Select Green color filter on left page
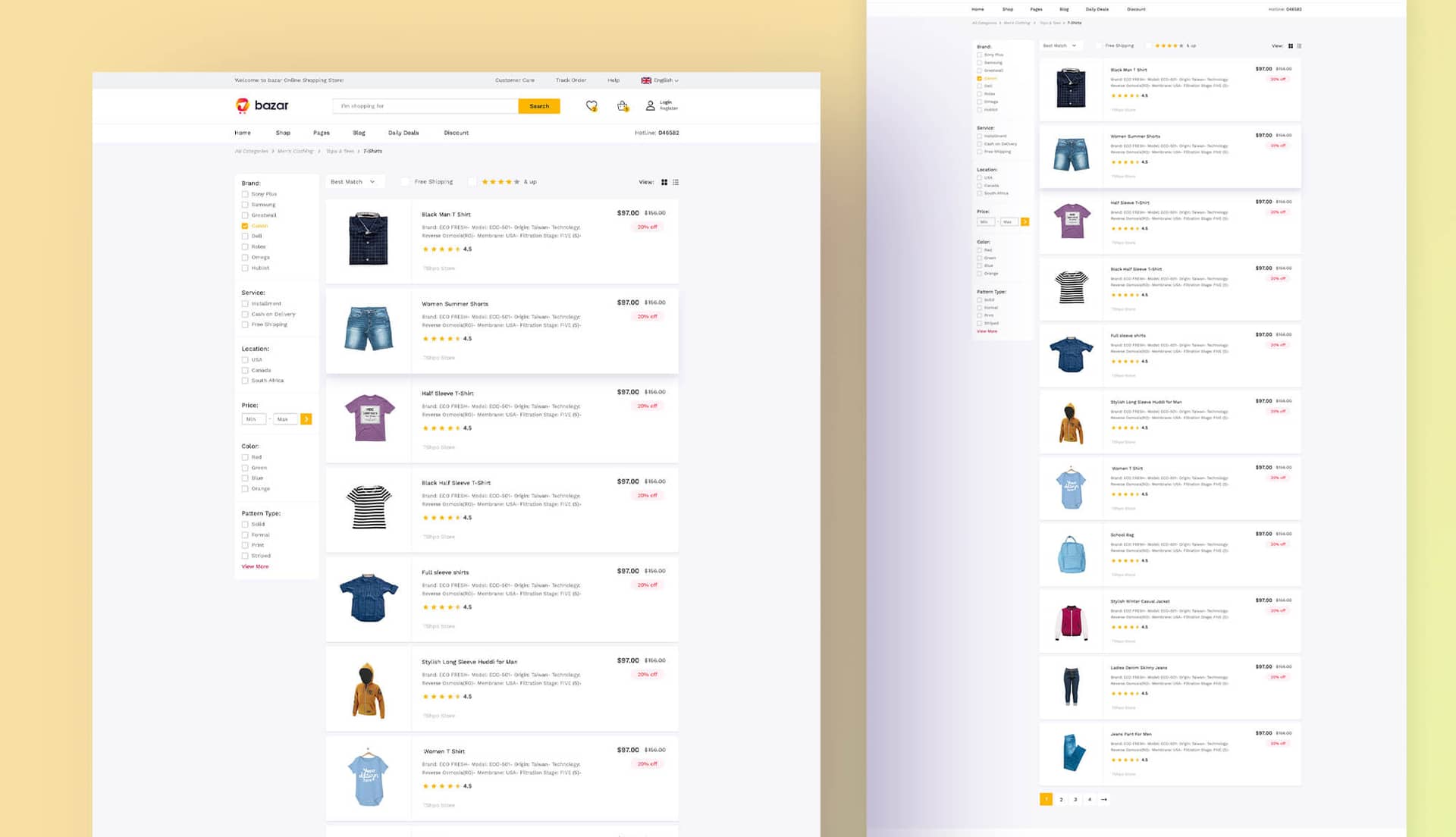Screen dimensions: 1456x837 pyautogui.click(x=245, y=469)
